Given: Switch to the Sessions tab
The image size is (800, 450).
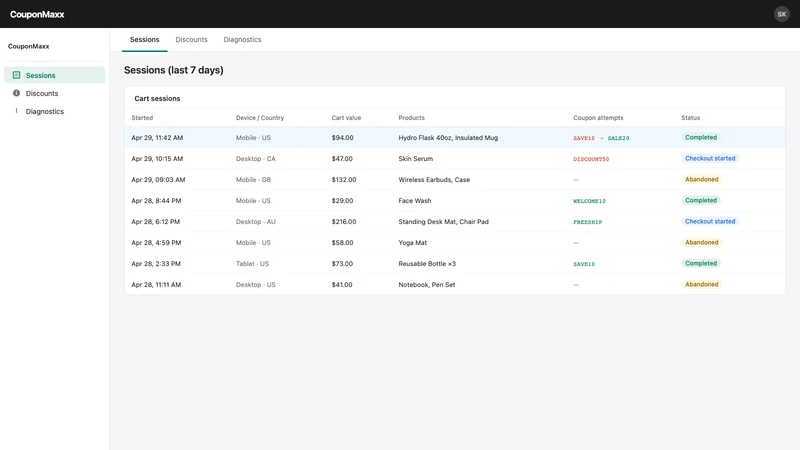Looking at the screenshot, I should pyautogui.click(x=144, y=39).
